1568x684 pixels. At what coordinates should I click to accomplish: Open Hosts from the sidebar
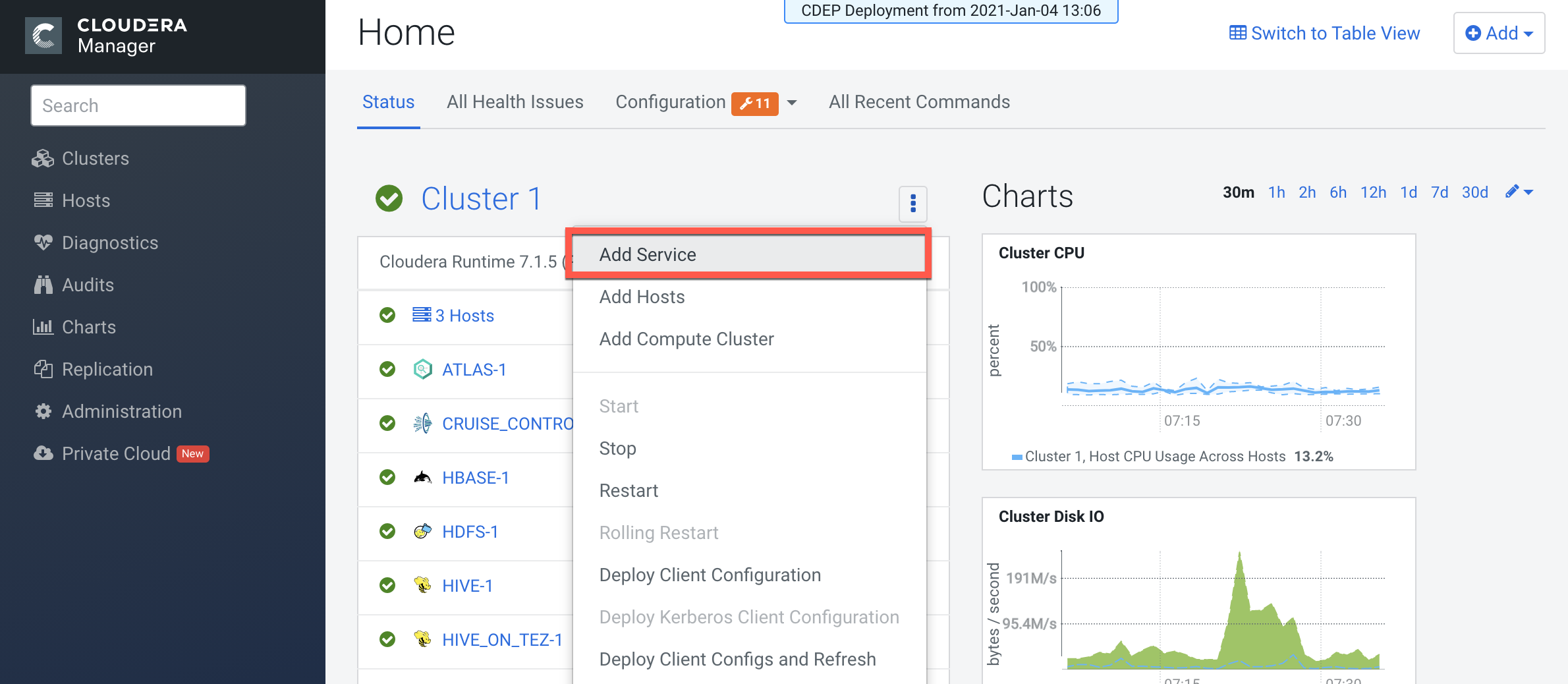[71, 200]
